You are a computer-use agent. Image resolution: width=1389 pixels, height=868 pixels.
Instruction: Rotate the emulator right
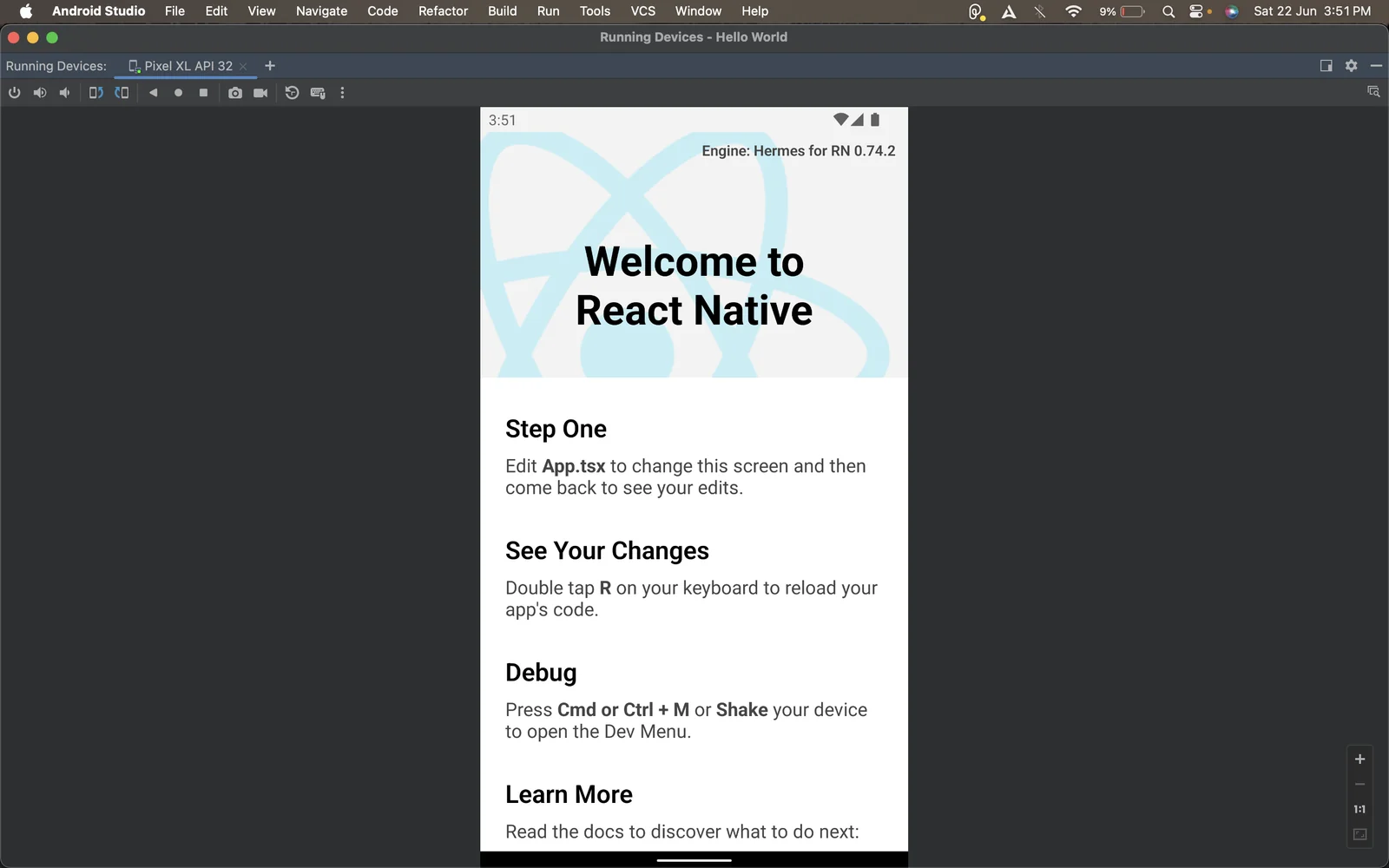tap(122, 93)
